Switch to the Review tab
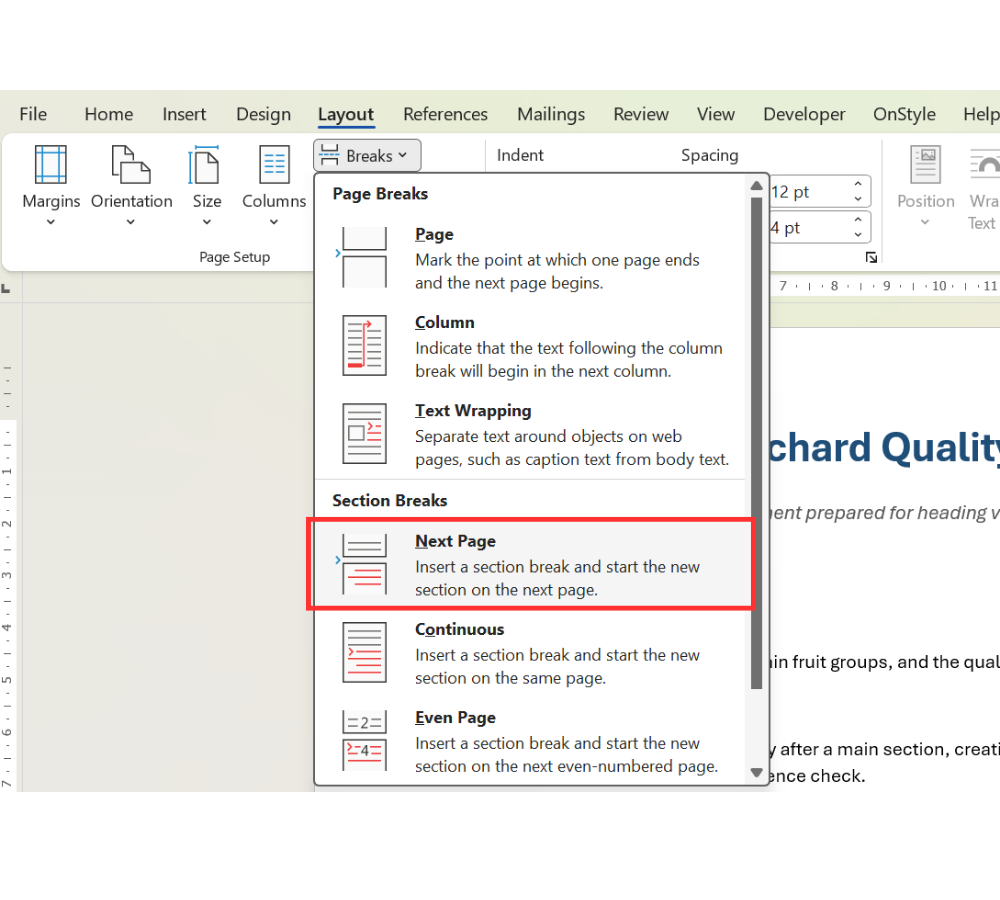The height and width of the screenshot is (900, 1000). (x=641, y=114)
